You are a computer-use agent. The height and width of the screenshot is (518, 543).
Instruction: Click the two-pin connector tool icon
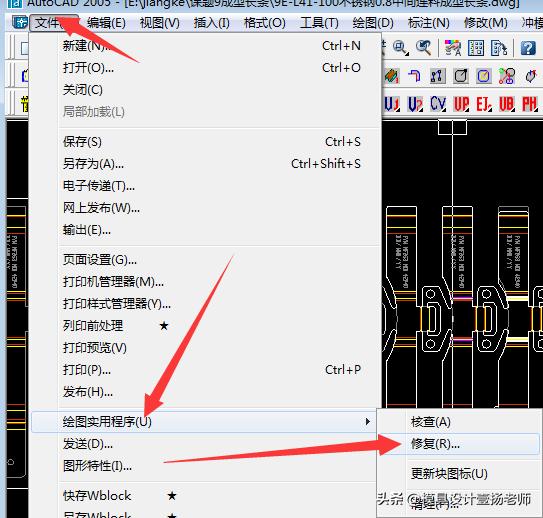[x=437, y=76]
